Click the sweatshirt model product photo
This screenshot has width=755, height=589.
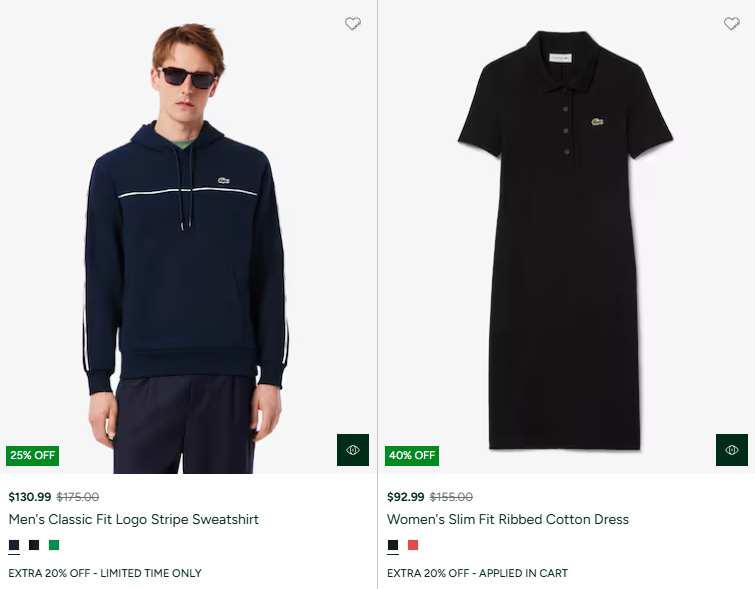coord(186,250)
